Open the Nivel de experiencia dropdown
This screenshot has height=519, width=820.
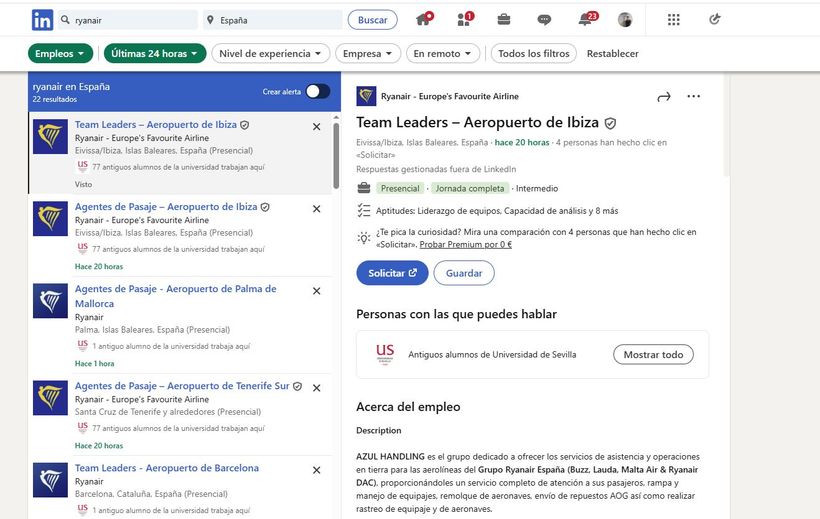click(270, 53)
